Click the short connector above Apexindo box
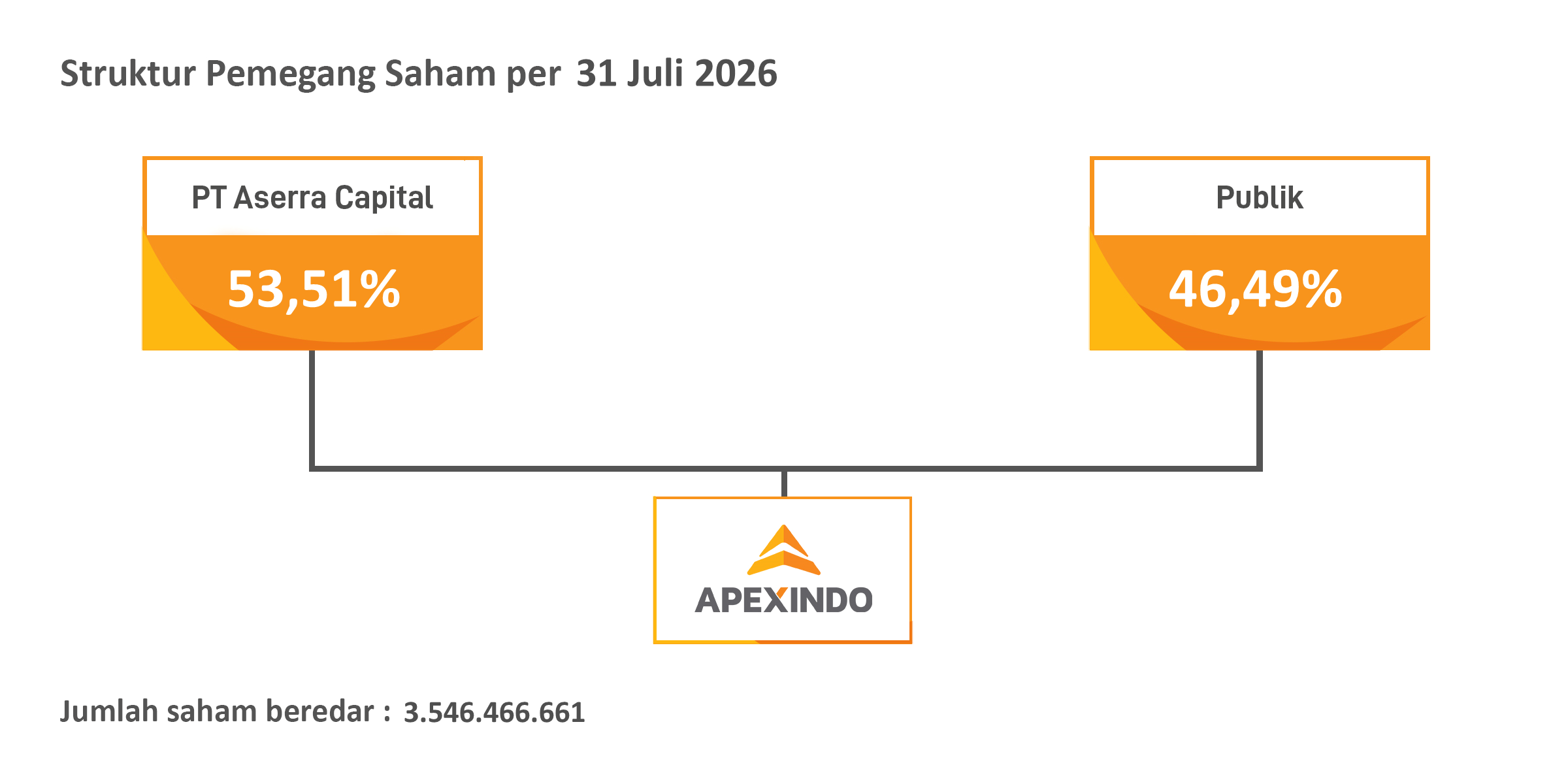 coord(784,484)
